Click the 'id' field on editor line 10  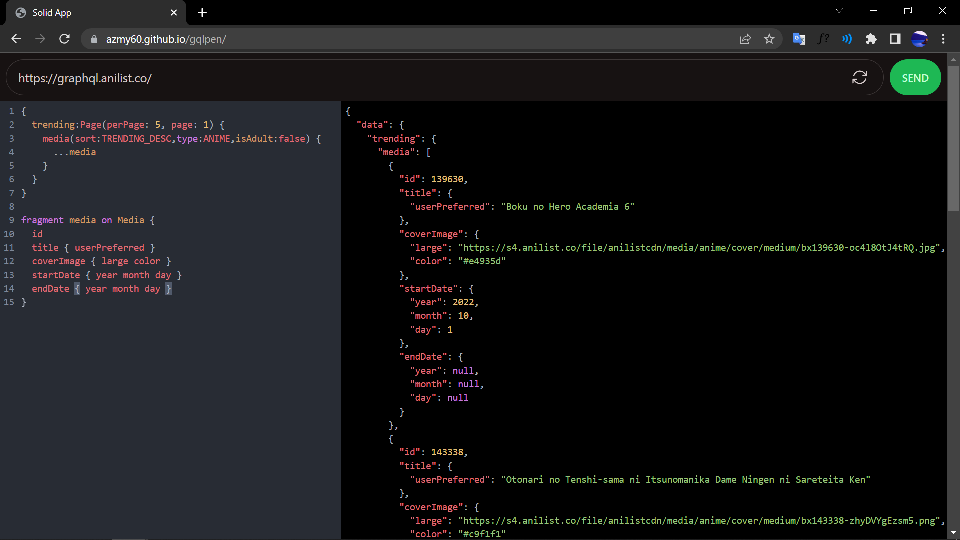pyautogui.click(x=37, y=234)
